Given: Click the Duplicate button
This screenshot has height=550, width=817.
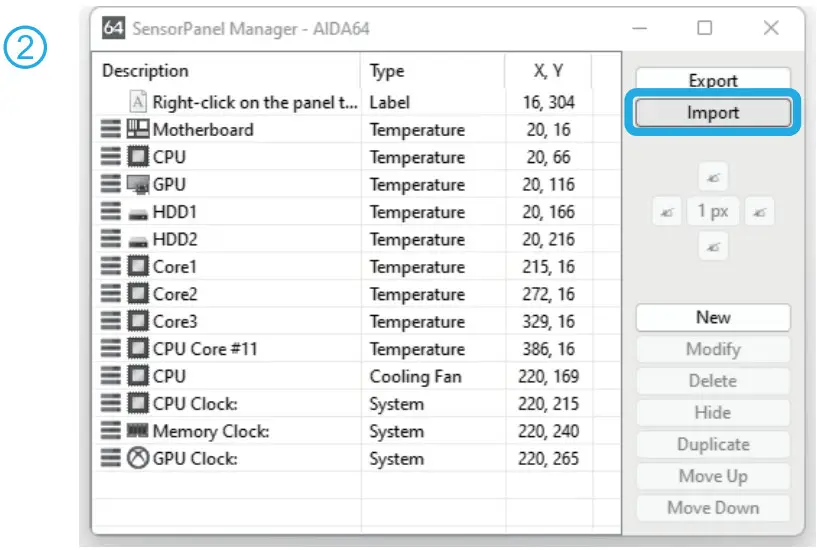Looking at the screenshot, I should pos(712,445).
